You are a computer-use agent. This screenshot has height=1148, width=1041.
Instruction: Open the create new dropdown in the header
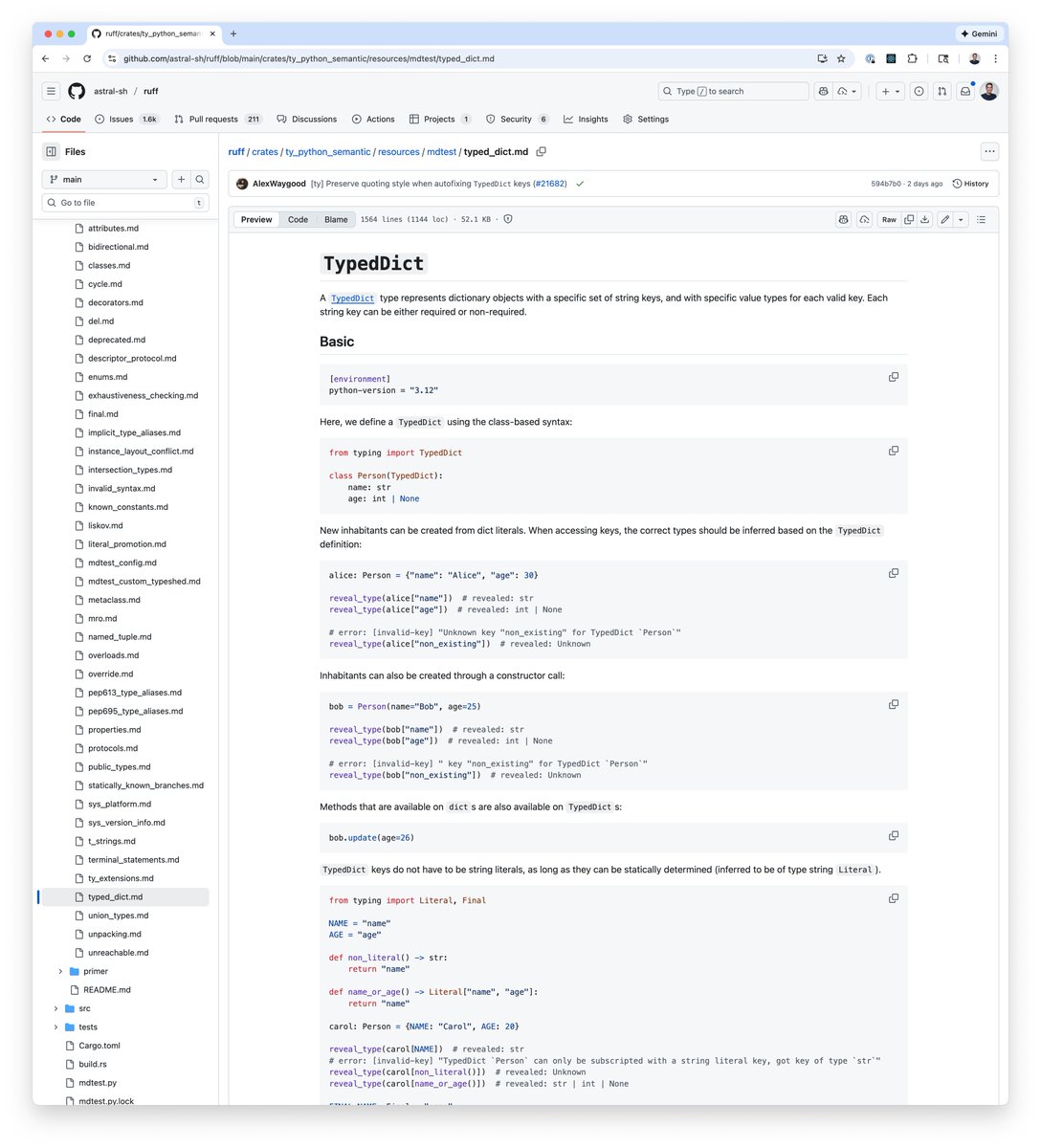[890, 91]
